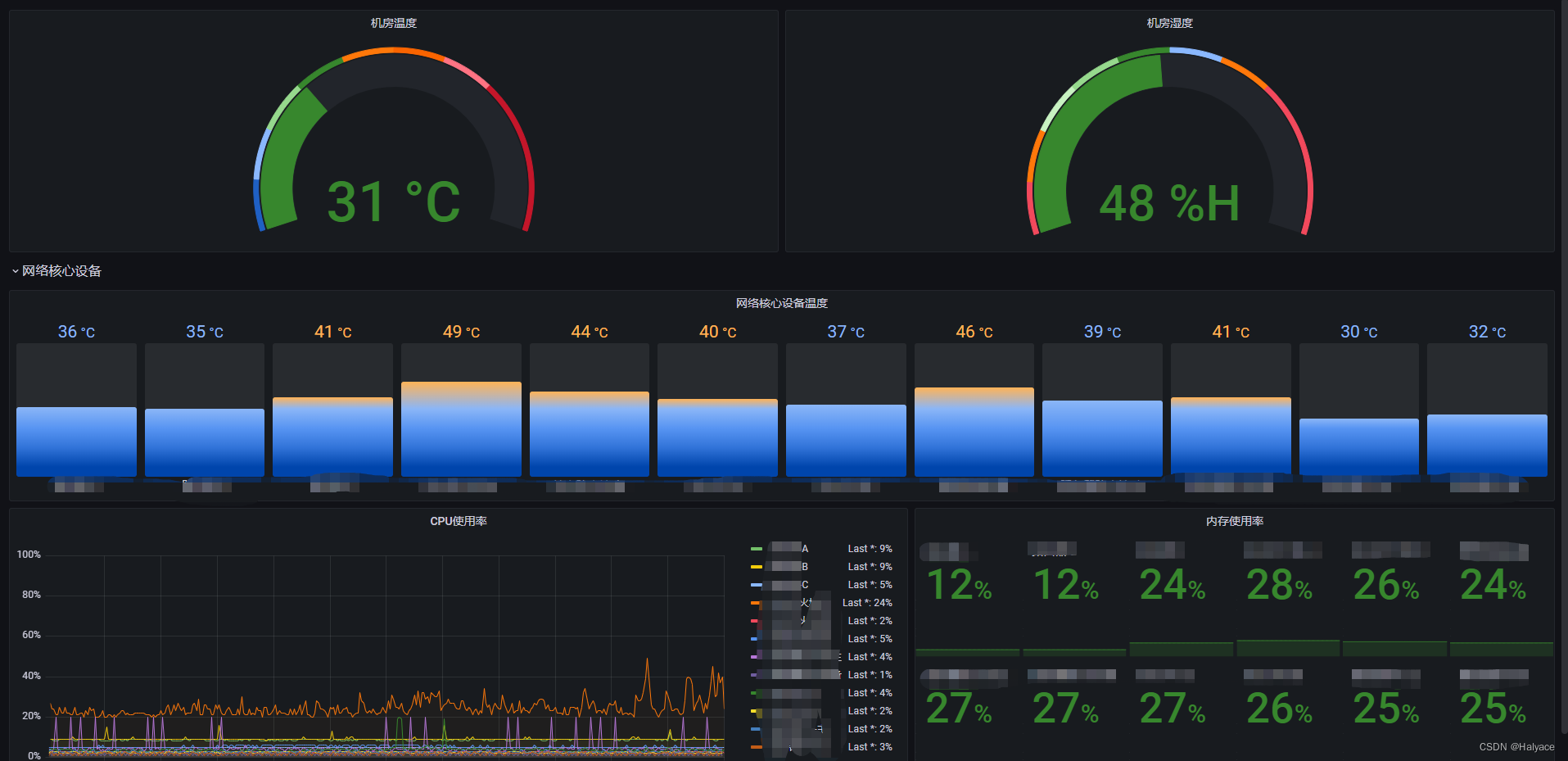Click the green color swatch beside series A
This screenshot has height=761, width=1568.
[755, 548]
